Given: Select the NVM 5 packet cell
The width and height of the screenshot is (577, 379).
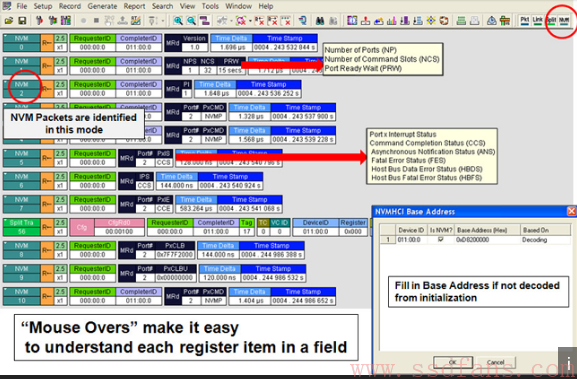Looking at the screenshot, I should coord(21,158).
